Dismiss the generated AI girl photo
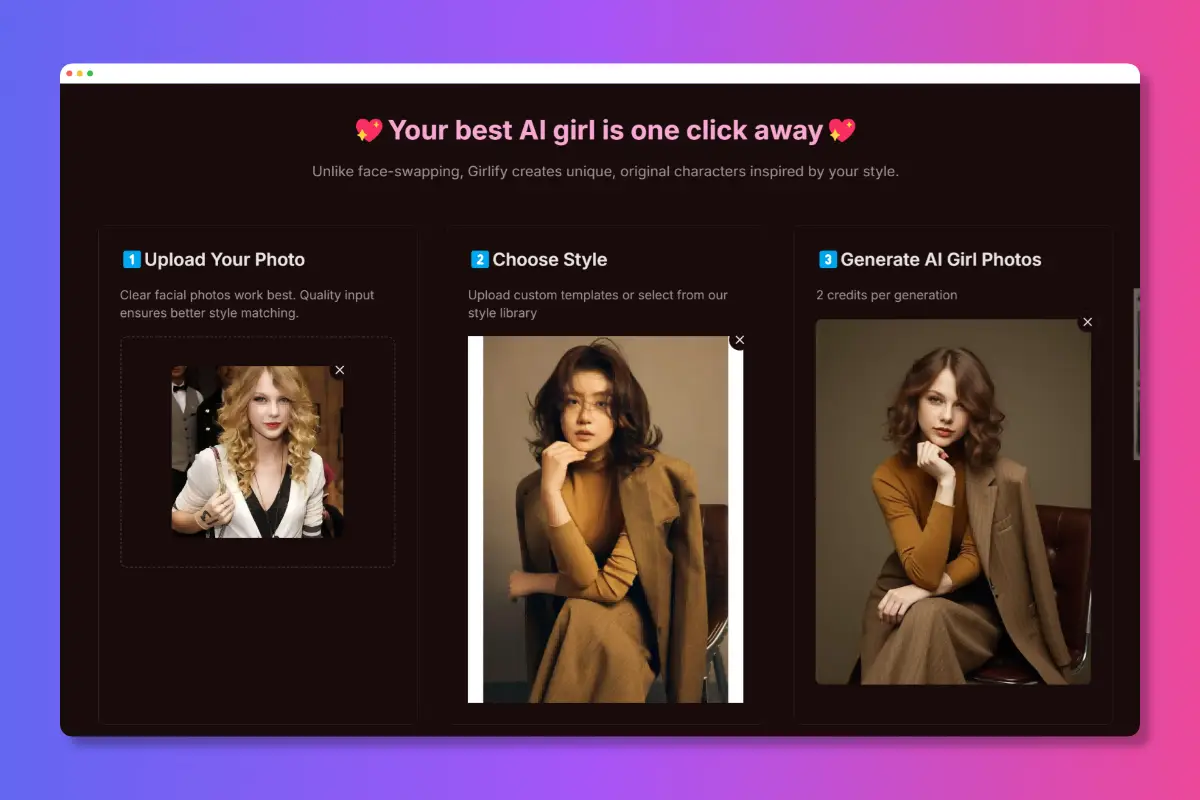Viewport: 1200px width, 800px height. [1088, 322]
